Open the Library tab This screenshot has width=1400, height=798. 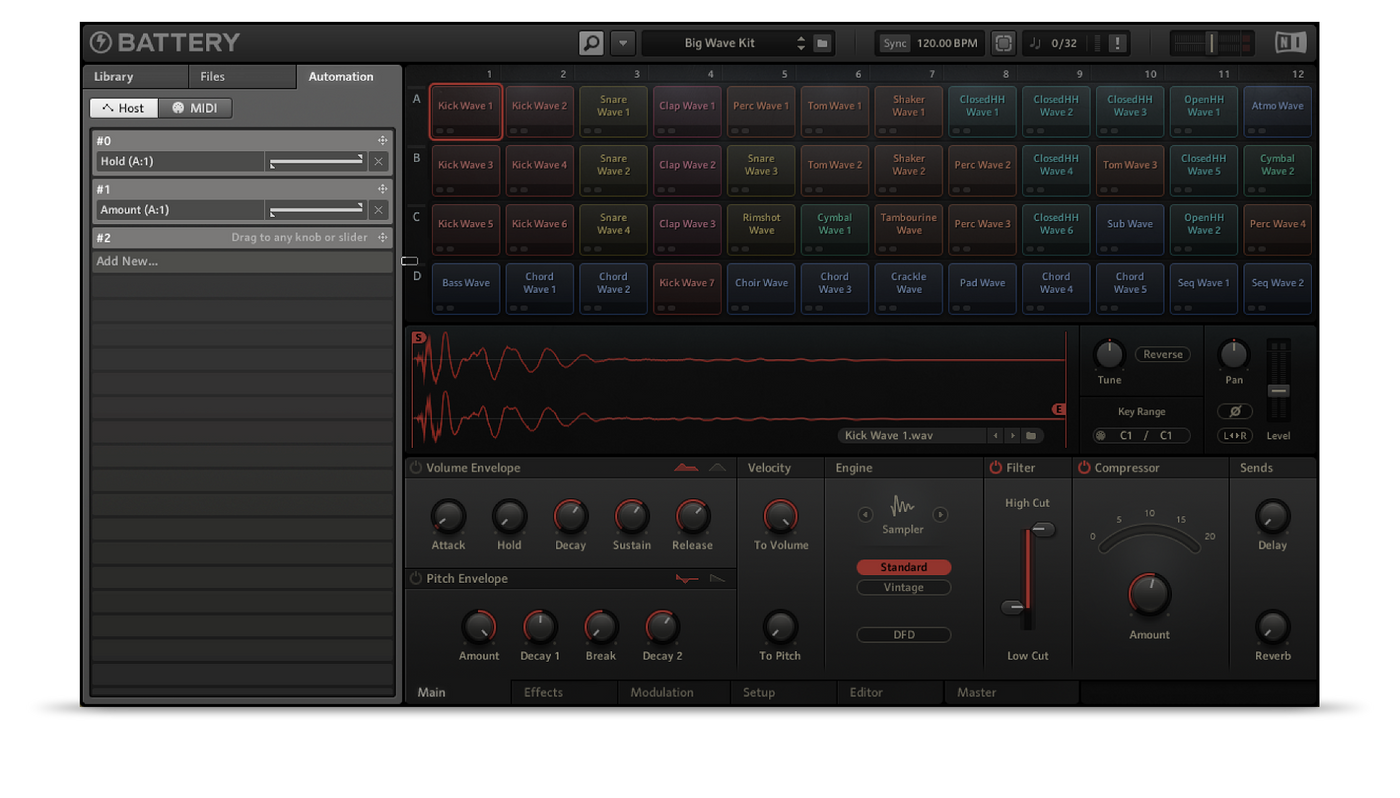[x=135, y=77]
